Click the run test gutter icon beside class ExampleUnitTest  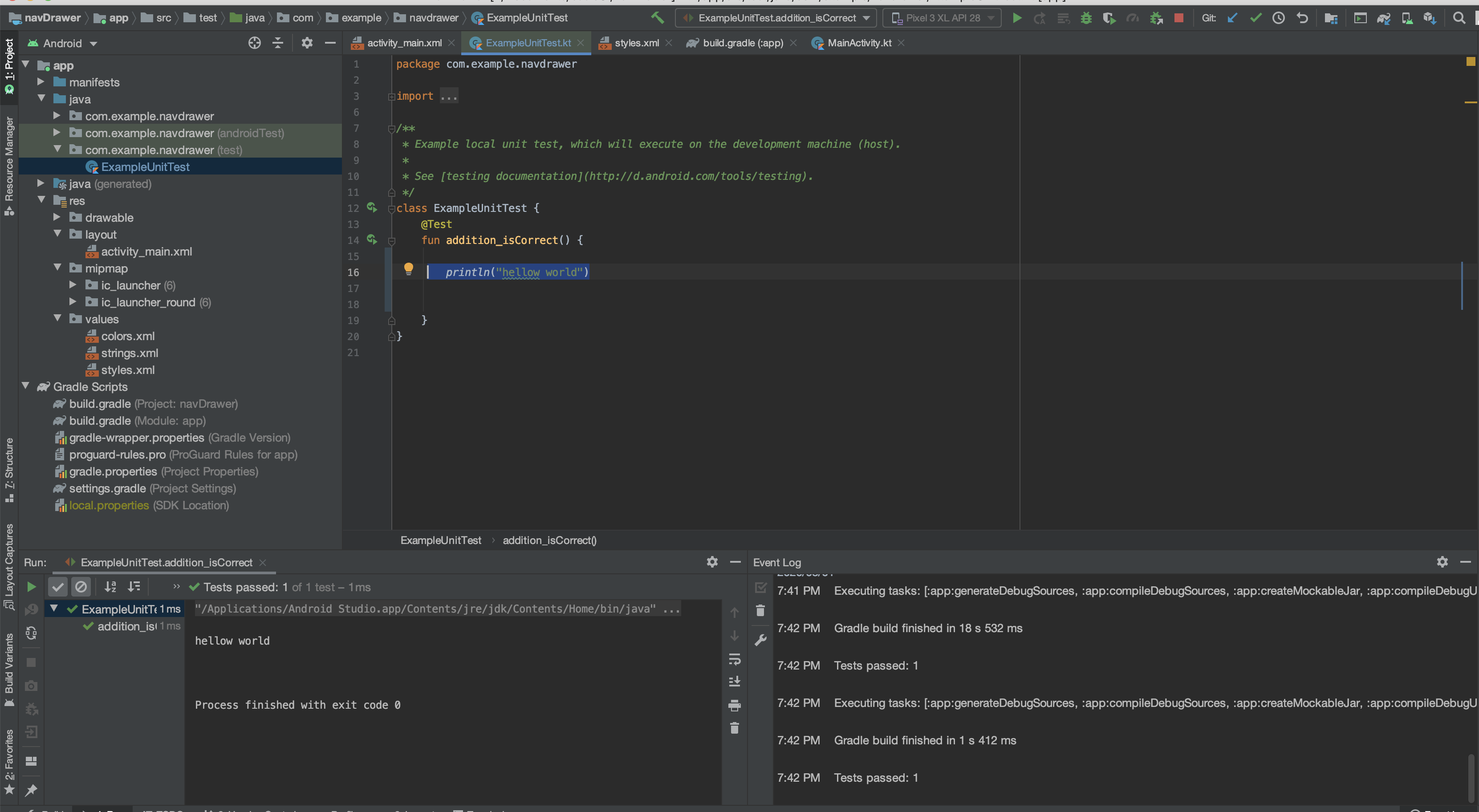click(372, 207)
